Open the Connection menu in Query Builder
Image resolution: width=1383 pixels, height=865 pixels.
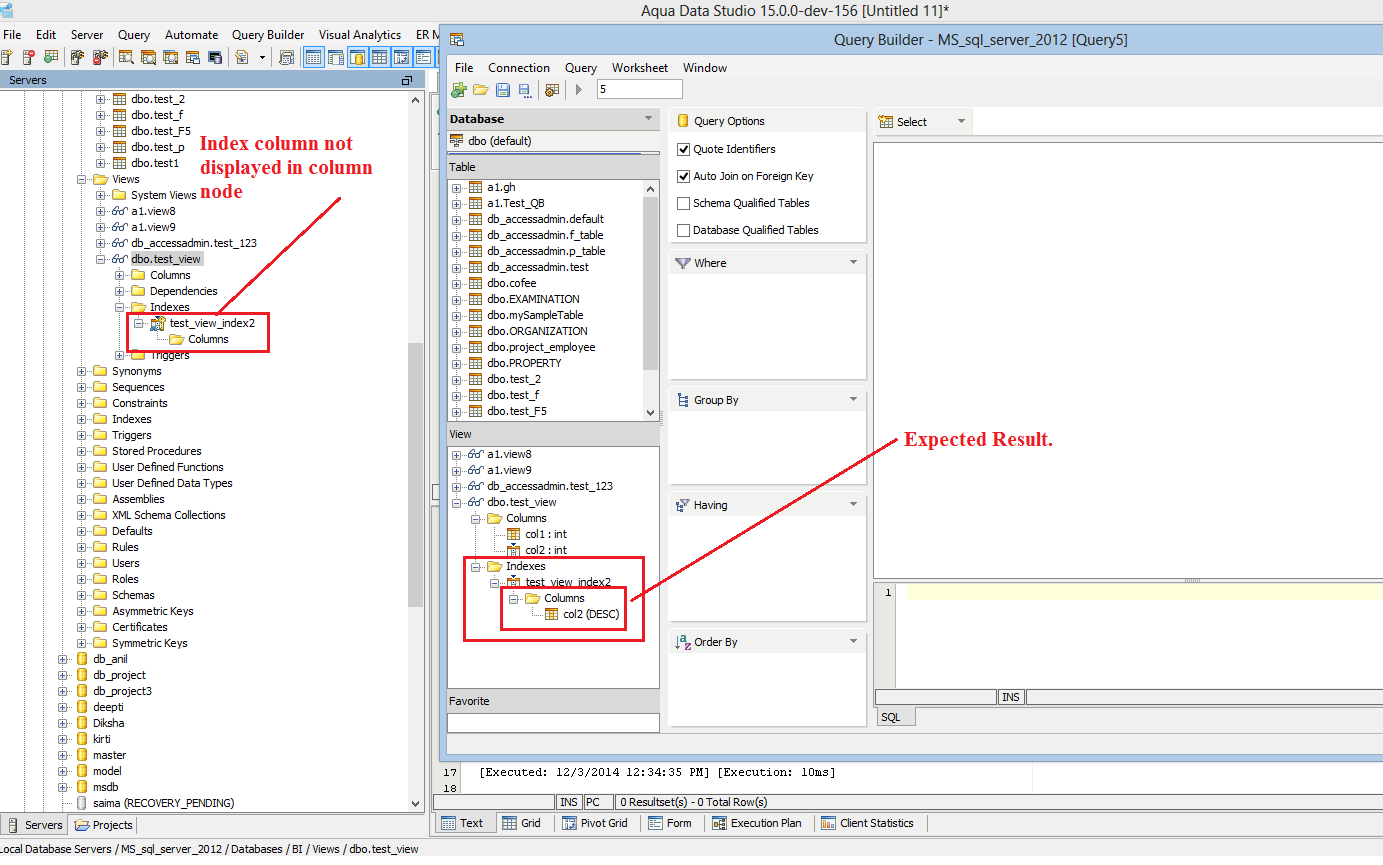coord(519,68)
